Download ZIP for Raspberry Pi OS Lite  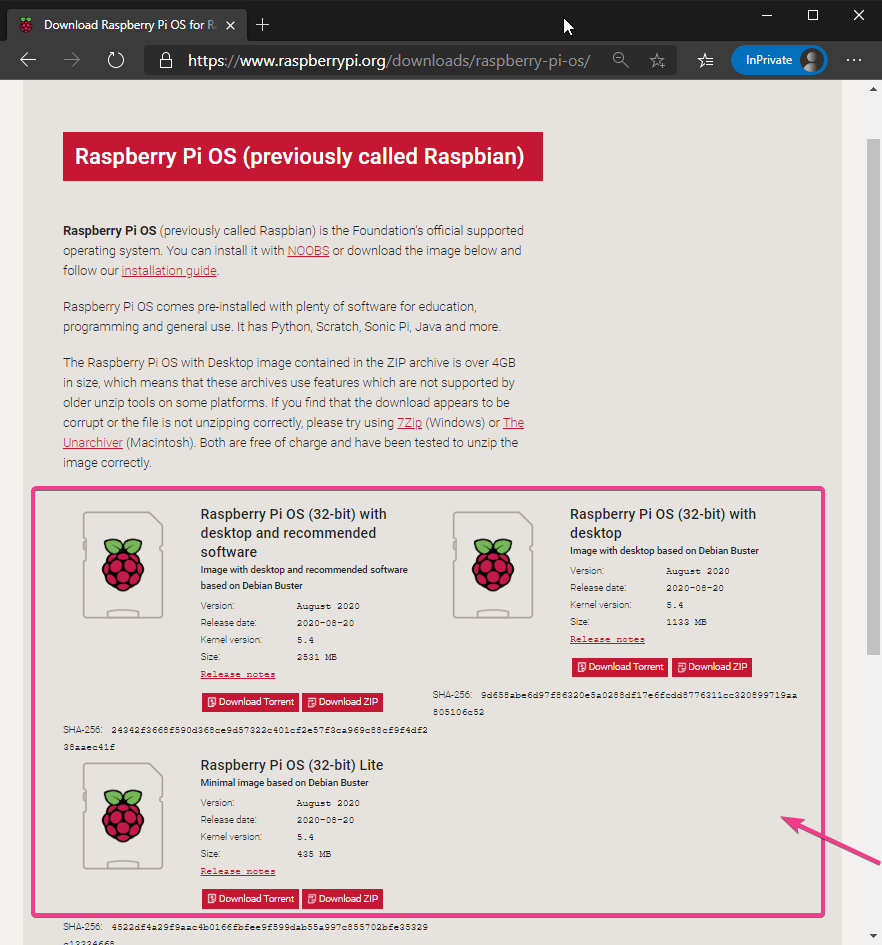click(342, 899)
